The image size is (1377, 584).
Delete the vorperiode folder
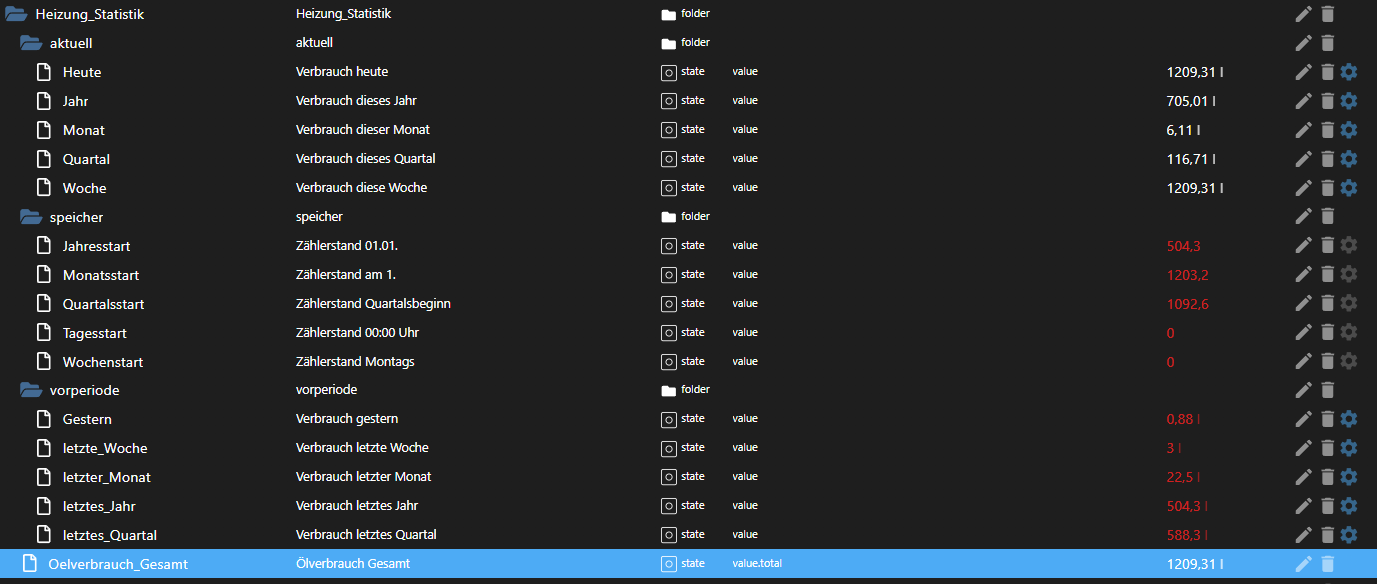click(x=1327, y=390)
